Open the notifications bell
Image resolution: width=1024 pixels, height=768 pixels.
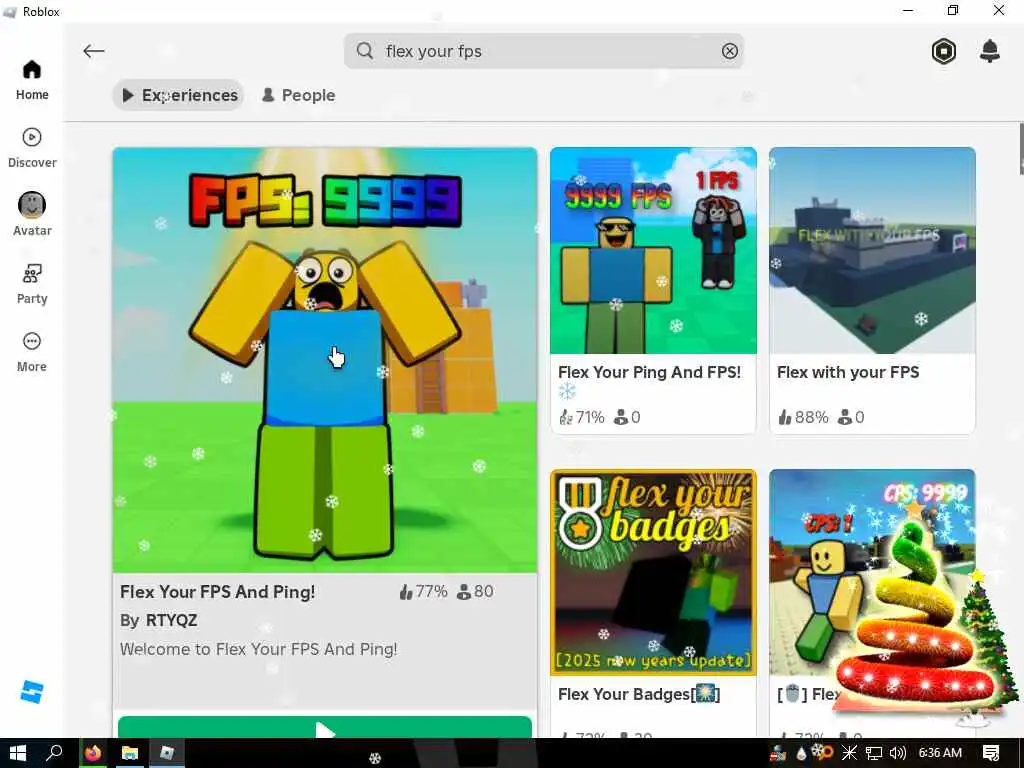(x=990, y=51)
